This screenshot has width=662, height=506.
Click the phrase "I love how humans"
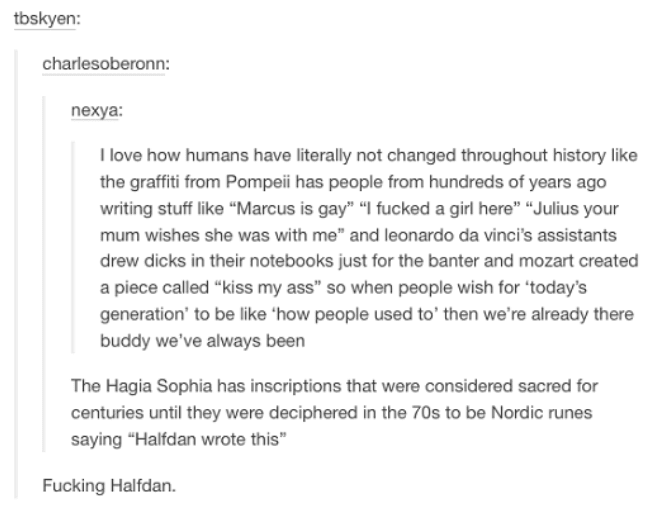174,155
